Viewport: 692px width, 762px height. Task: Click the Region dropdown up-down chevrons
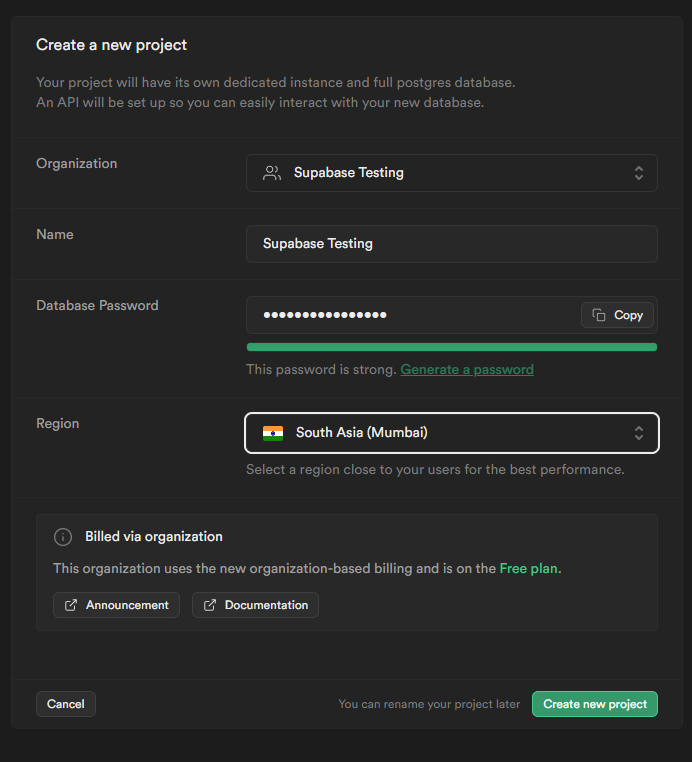coord(639,433)
